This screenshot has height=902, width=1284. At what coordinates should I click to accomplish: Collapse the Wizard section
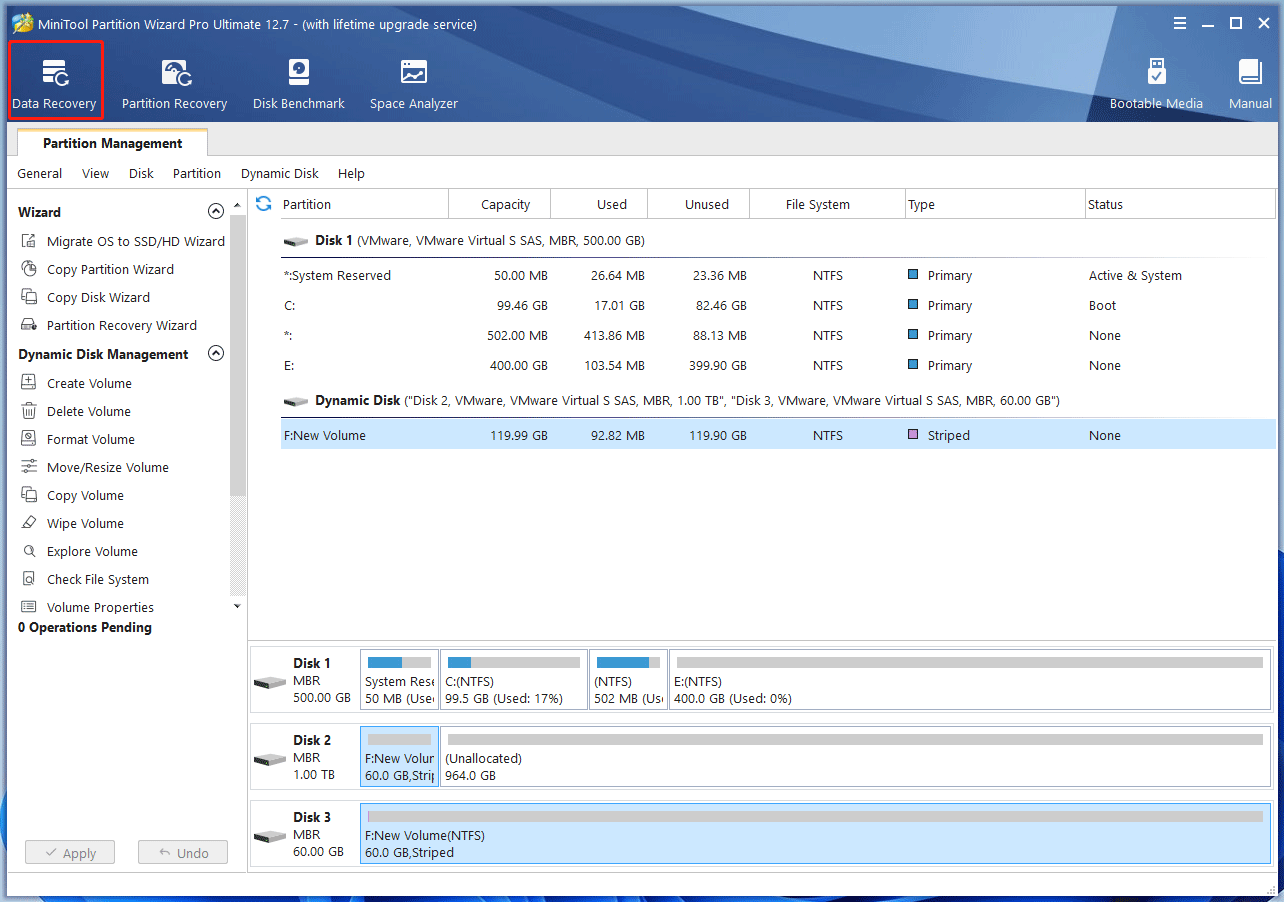tap(215, 211)
